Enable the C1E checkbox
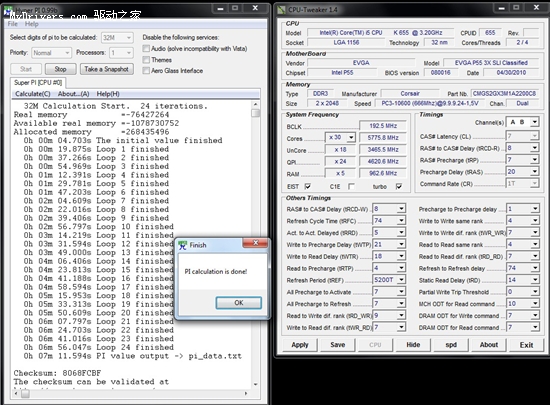Viewport: 550px width, 405px height. click(351, 186)
